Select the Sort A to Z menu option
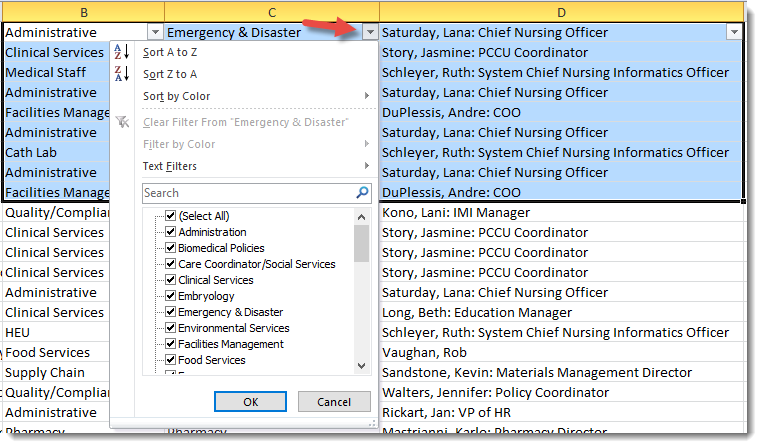 coord(170,52)
